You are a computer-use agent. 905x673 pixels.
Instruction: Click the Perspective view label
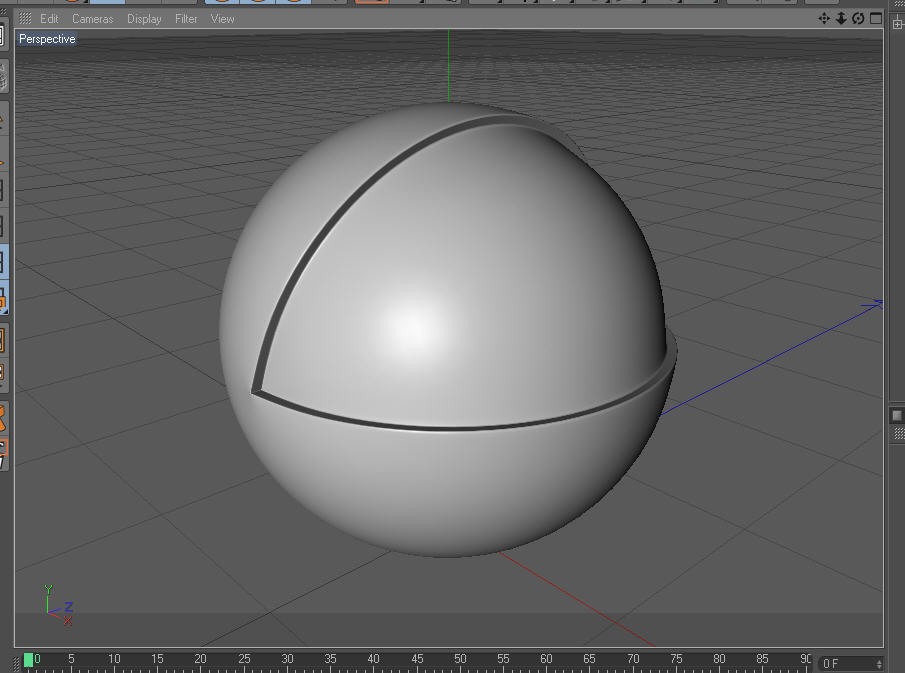tap(47, 39)
